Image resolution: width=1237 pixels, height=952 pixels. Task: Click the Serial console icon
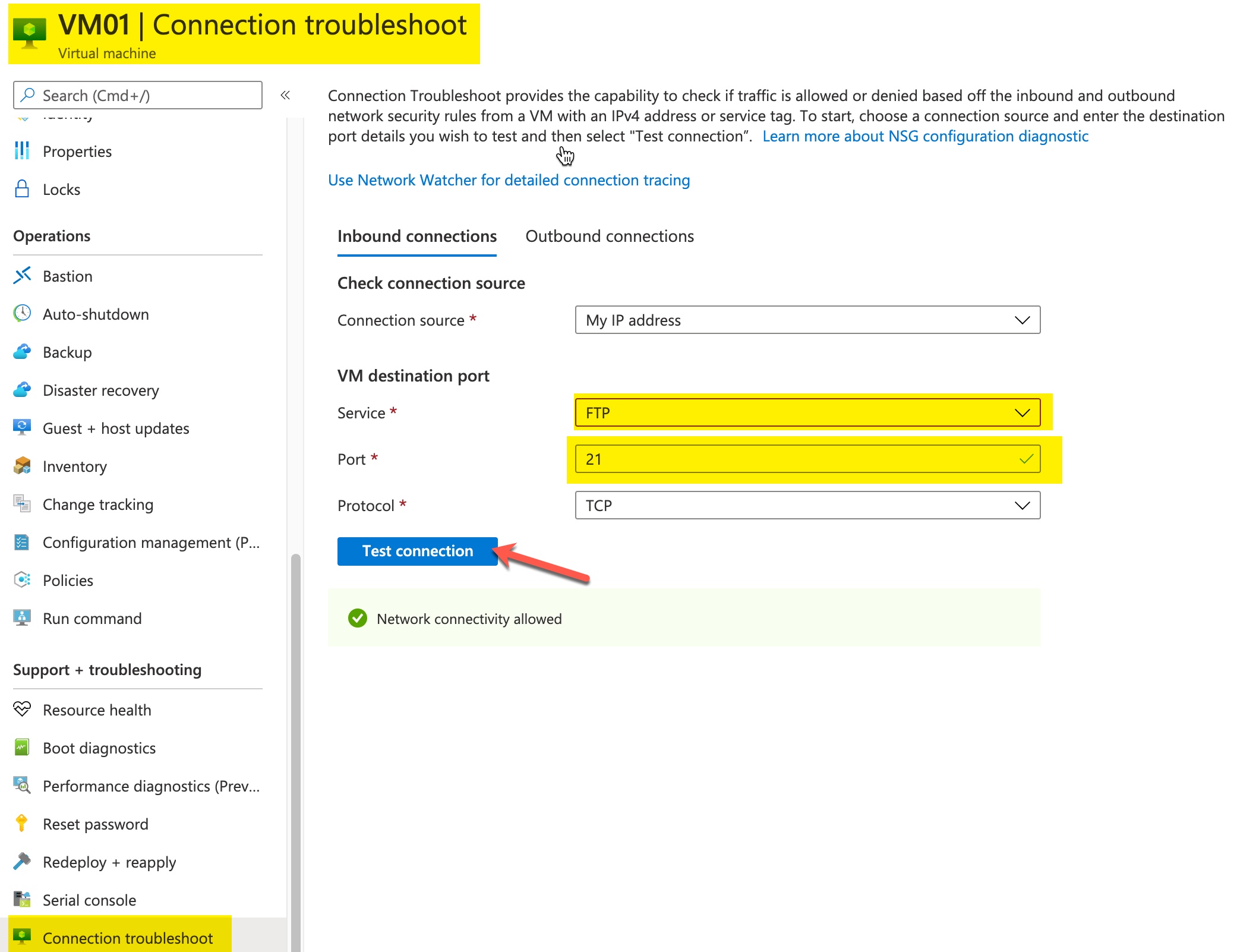coord(22,900)
